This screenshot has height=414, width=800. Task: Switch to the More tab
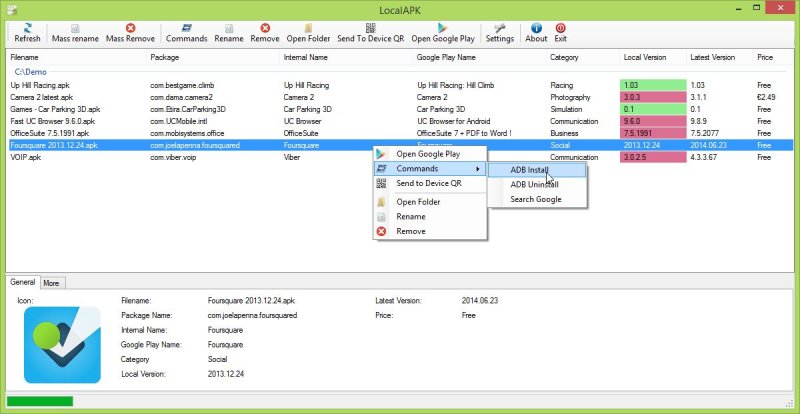(51, 283)
